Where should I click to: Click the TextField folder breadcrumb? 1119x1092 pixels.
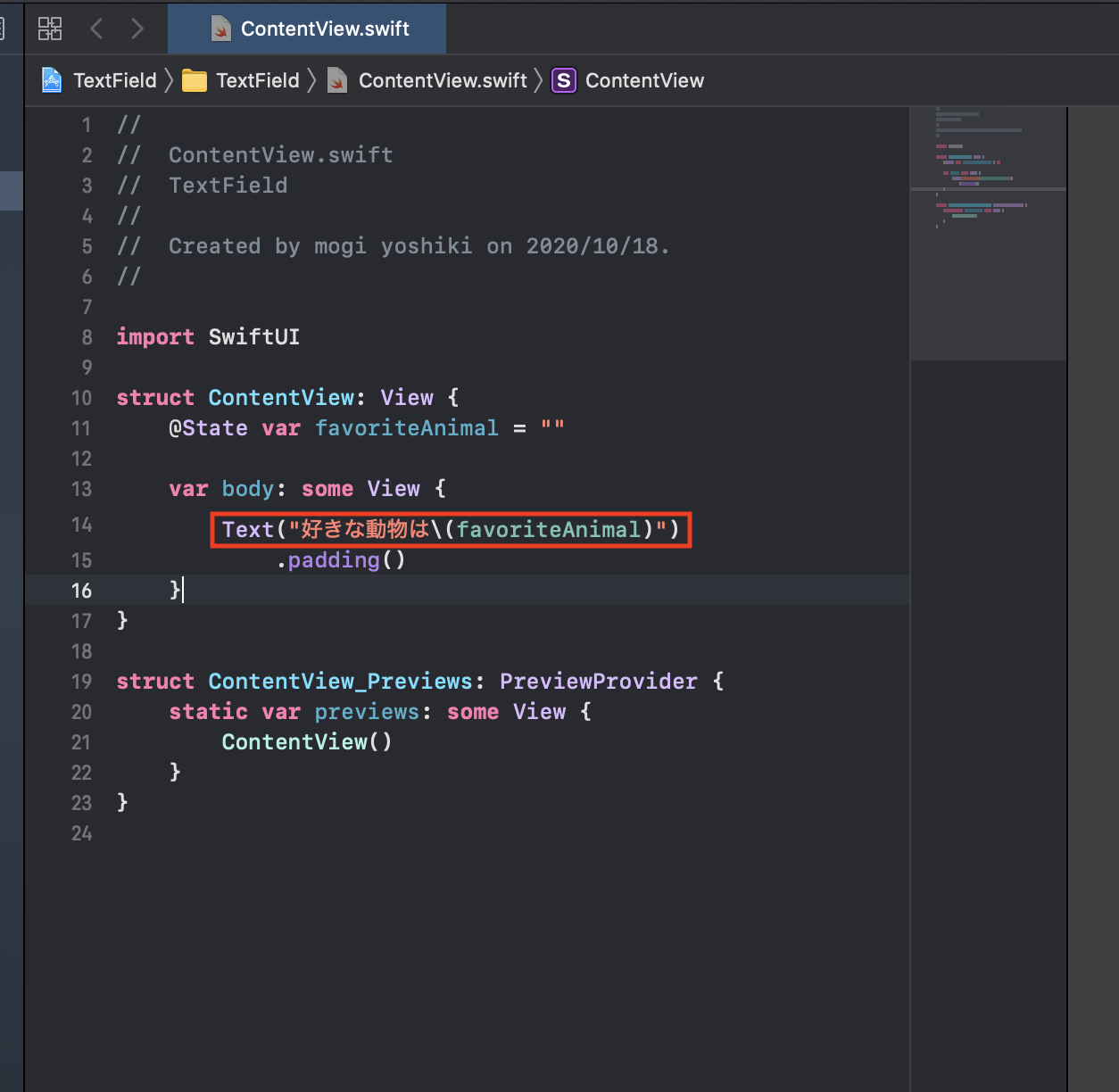tap(258, 80)
